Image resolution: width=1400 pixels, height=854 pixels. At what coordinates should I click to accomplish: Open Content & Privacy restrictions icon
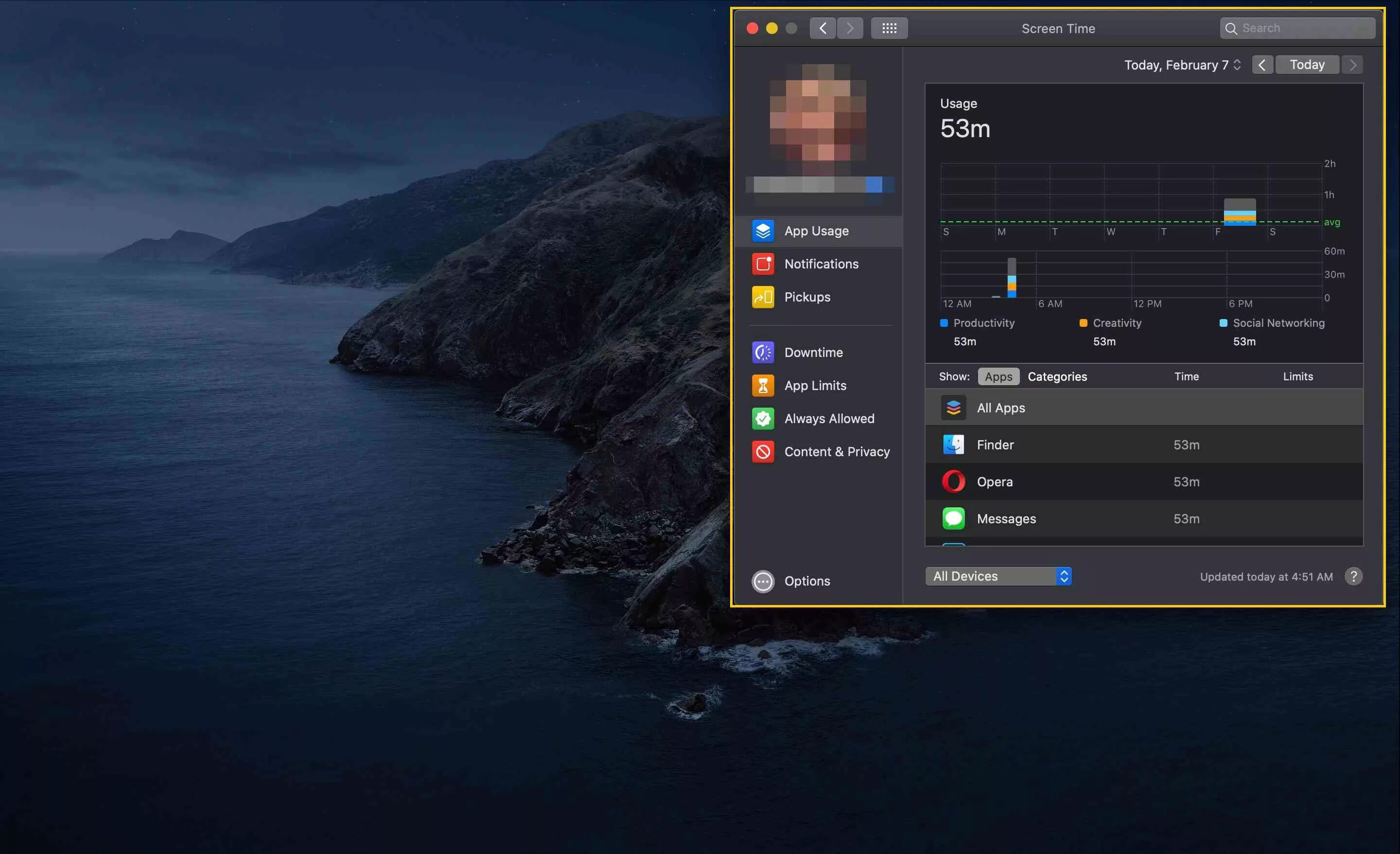coord(763,451)
